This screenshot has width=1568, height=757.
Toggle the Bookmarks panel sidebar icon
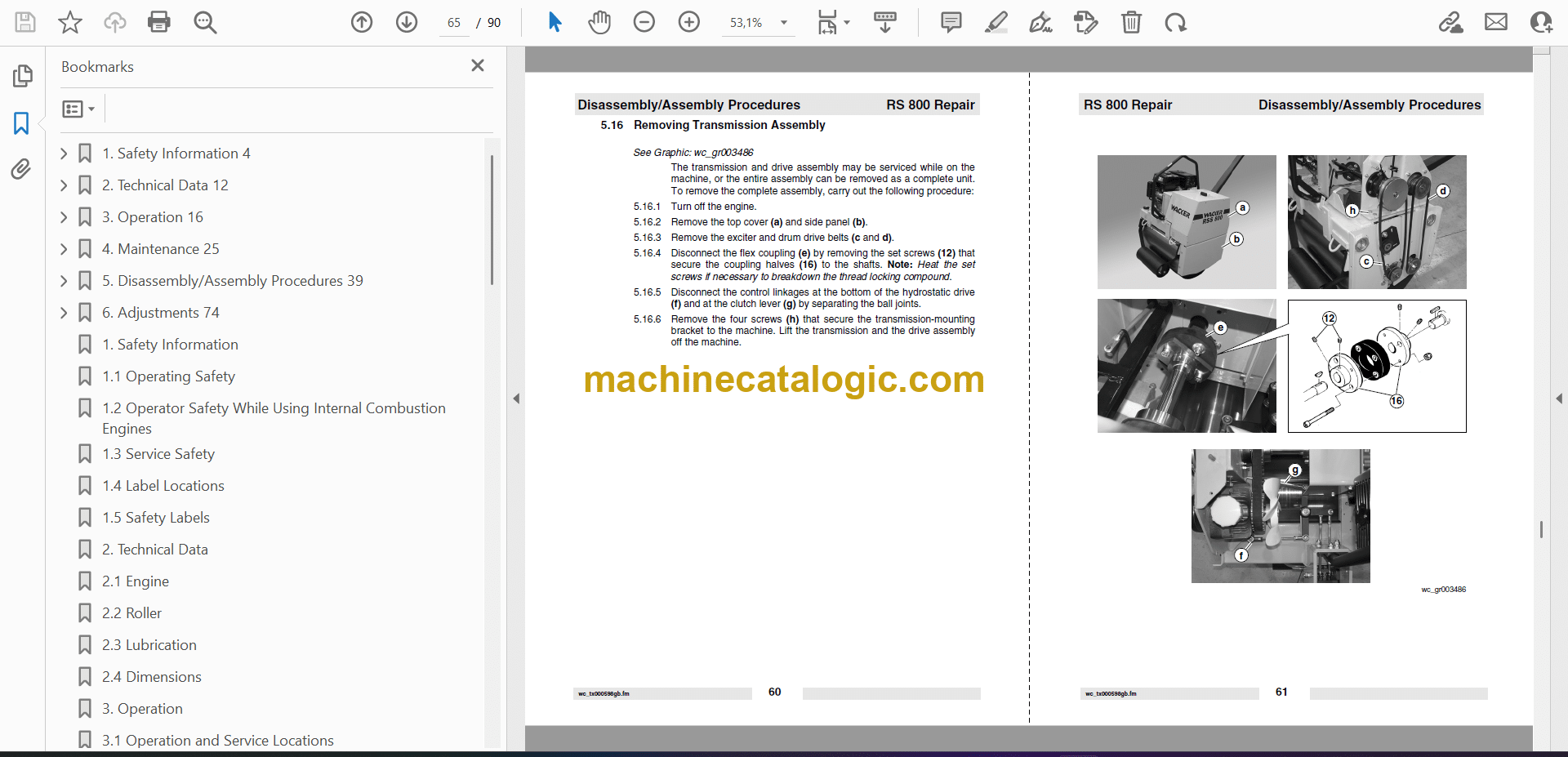coord(21,123)
